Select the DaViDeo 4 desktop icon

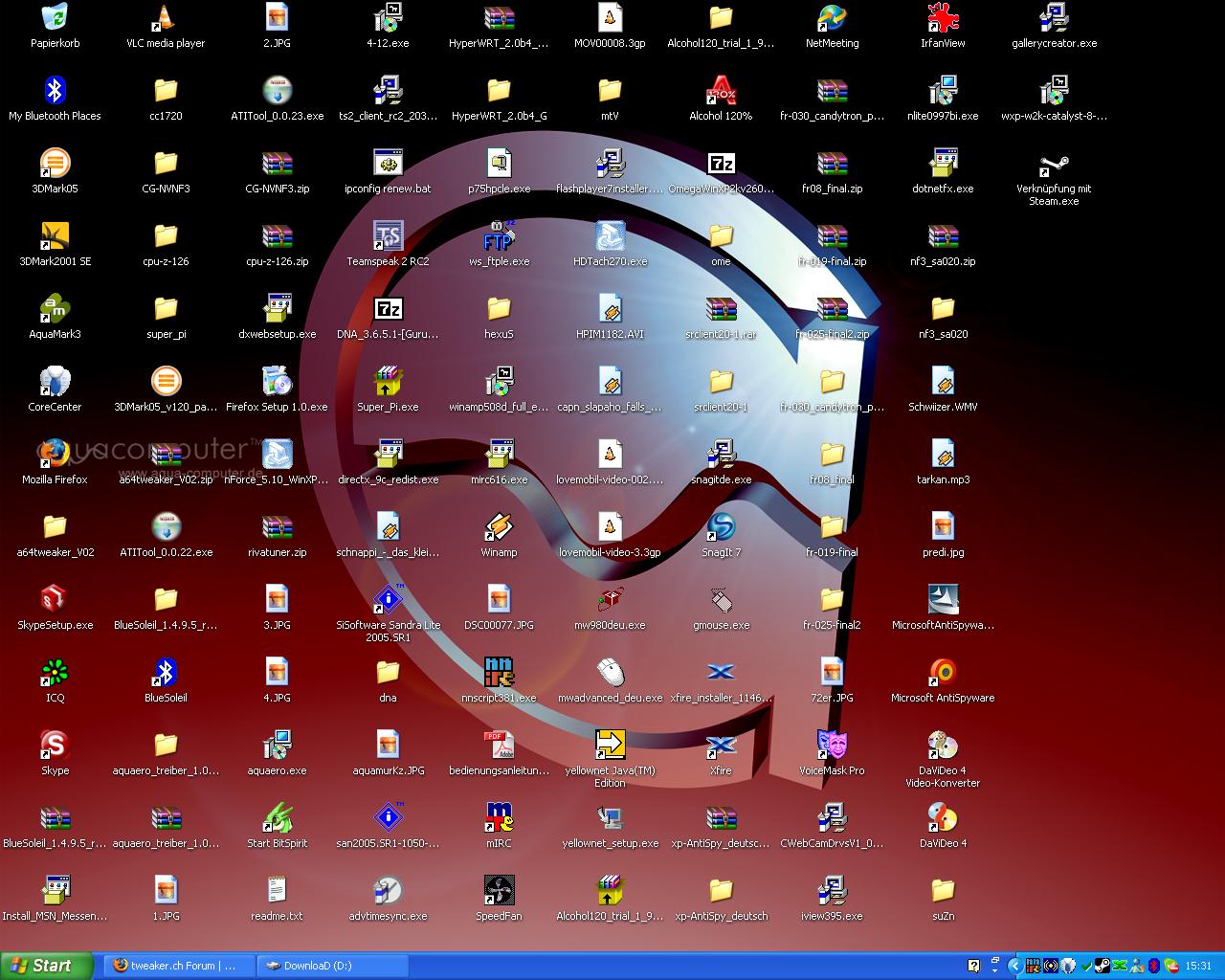pyautogui.click(x=943, y=818)
